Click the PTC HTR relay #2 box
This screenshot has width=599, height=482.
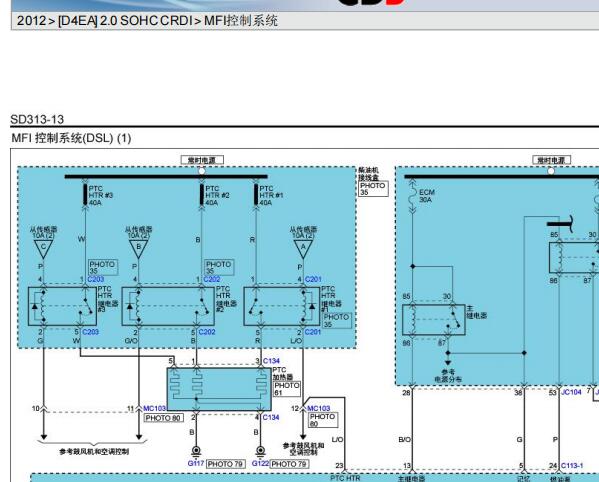pyautogui.click(x=168, y=306)
